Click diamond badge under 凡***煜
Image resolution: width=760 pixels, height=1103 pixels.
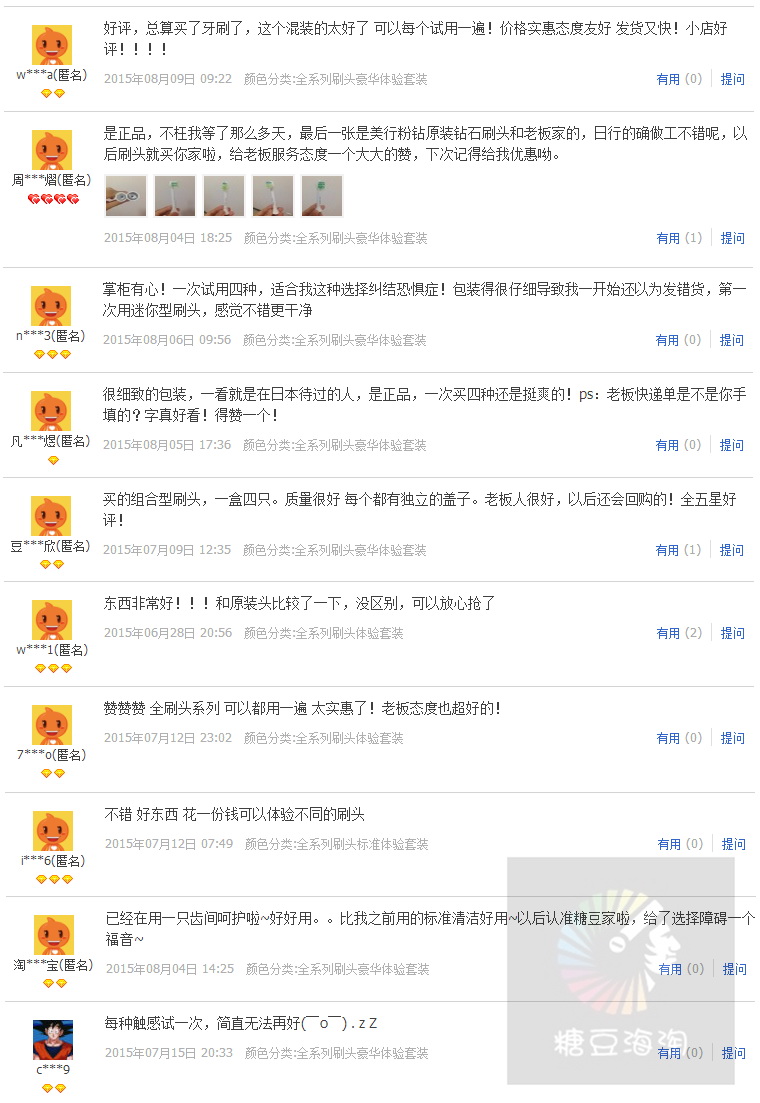(x=53, y=460)
